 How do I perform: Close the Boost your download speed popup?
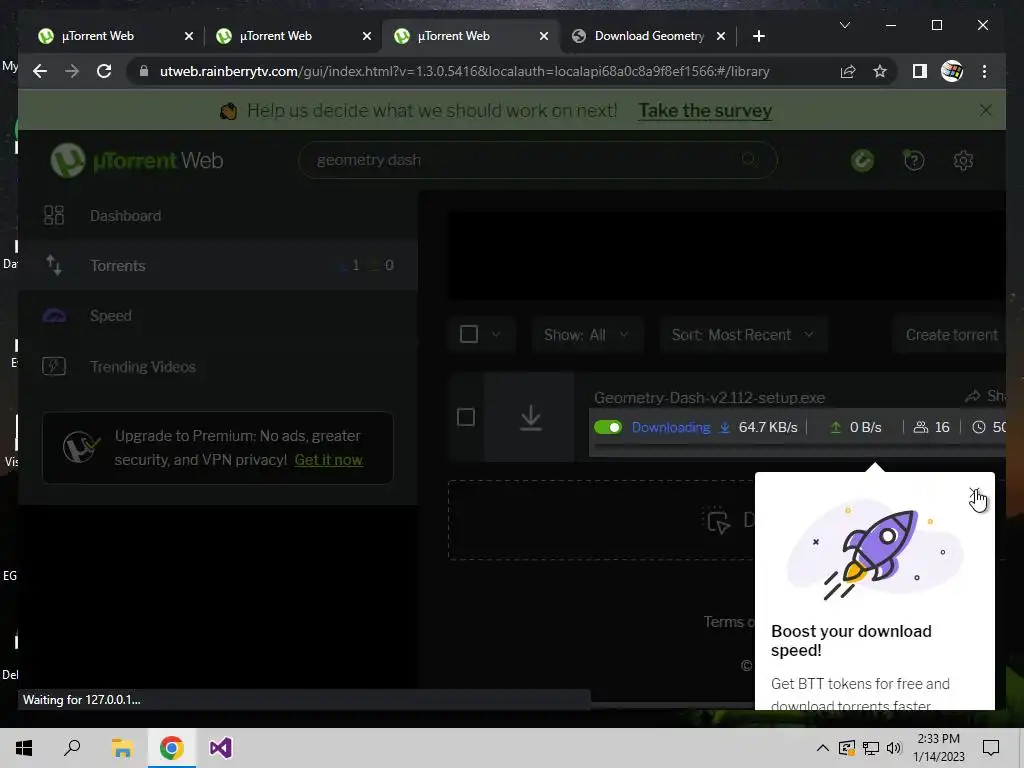coord(974,492)
